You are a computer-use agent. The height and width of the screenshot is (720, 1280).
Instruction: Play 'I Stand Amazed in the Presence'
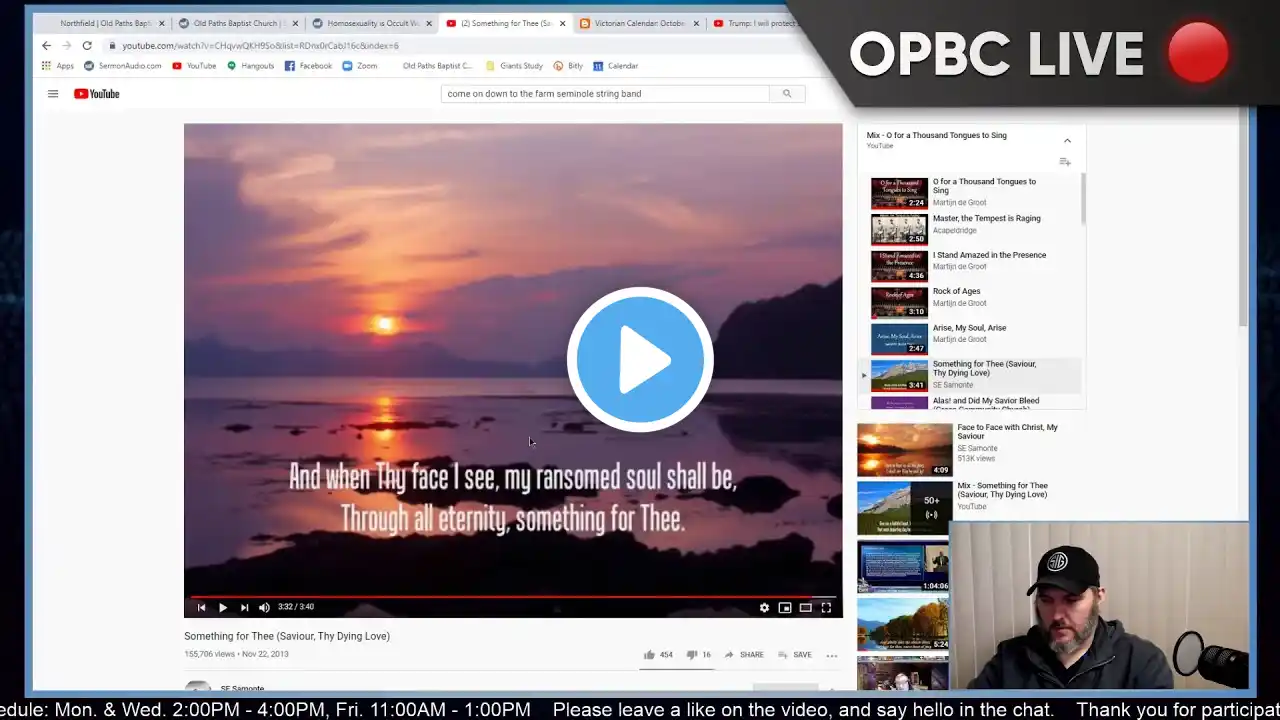(971, 265)
